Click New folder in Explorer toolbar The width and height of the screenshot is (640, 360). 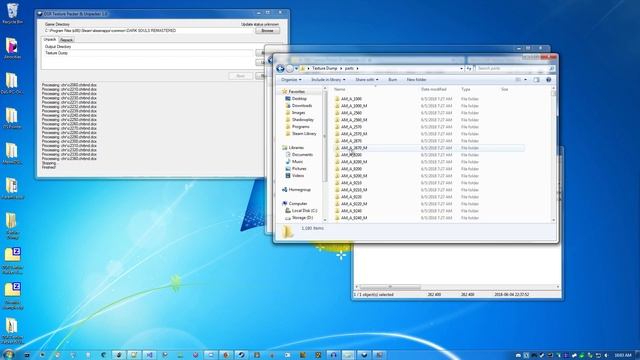(416, 80)
